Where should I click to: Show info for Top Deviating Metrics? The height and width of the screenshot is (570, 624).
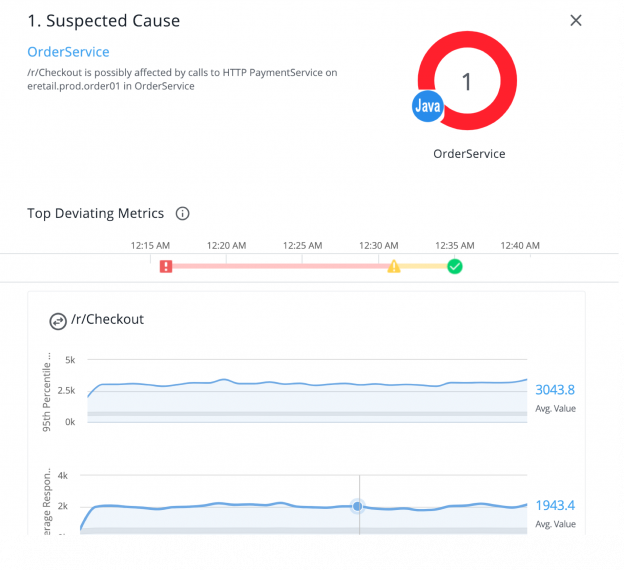coord(183,213)
